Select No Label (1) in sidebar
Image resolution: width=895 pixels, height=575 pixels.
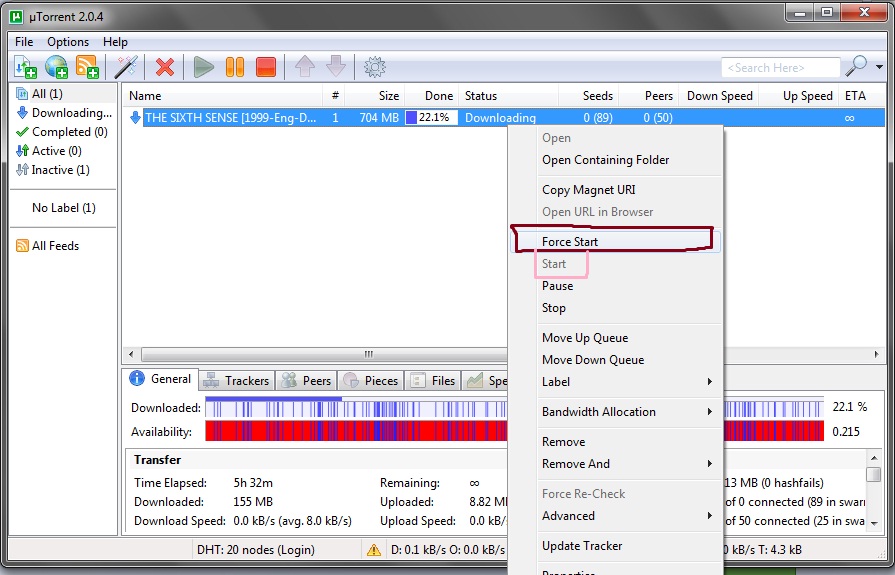pyautogui.click(x=64, y=208)
